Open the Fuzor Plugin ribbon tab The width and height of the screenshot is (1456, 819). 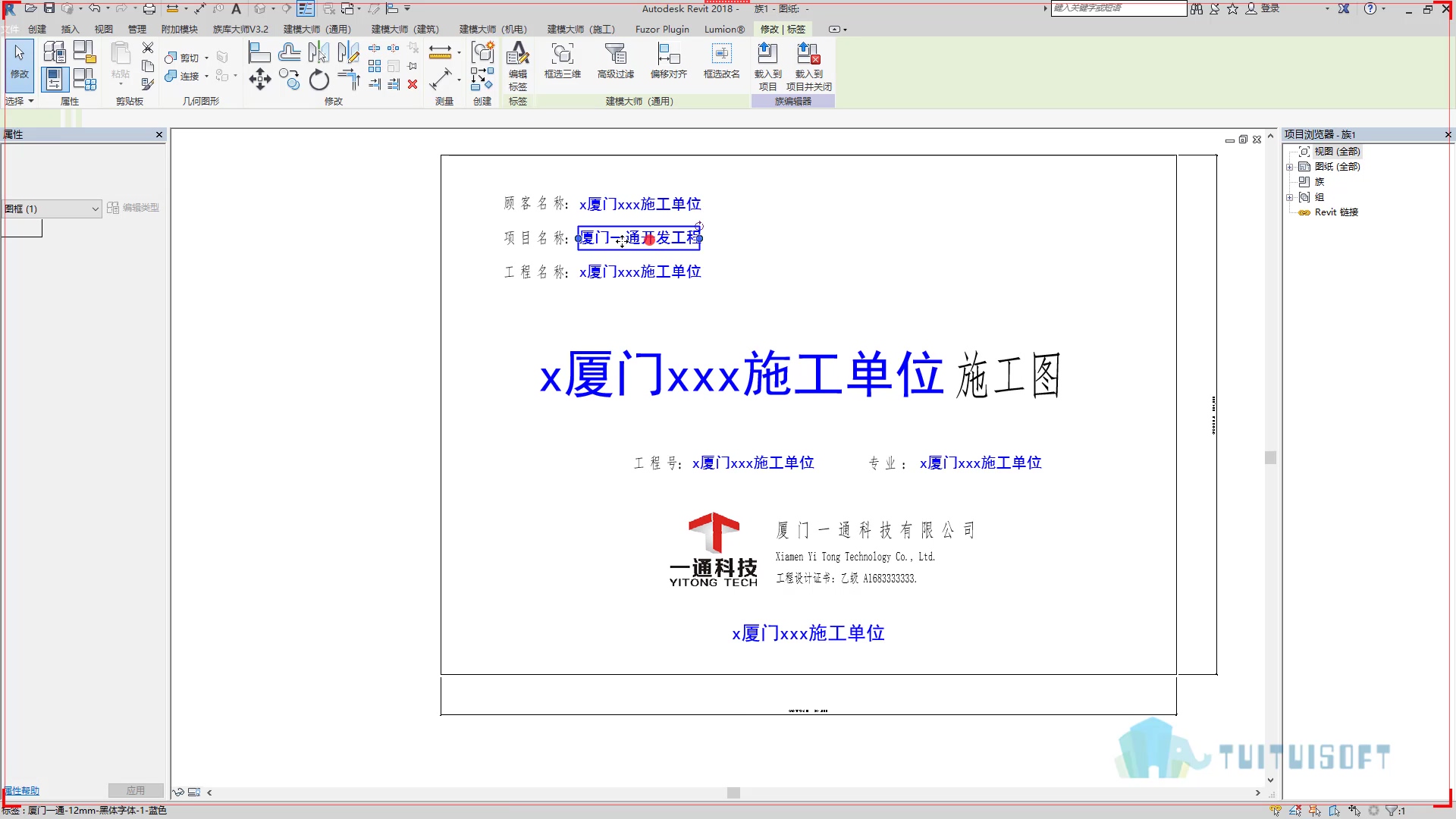point(662,30)
